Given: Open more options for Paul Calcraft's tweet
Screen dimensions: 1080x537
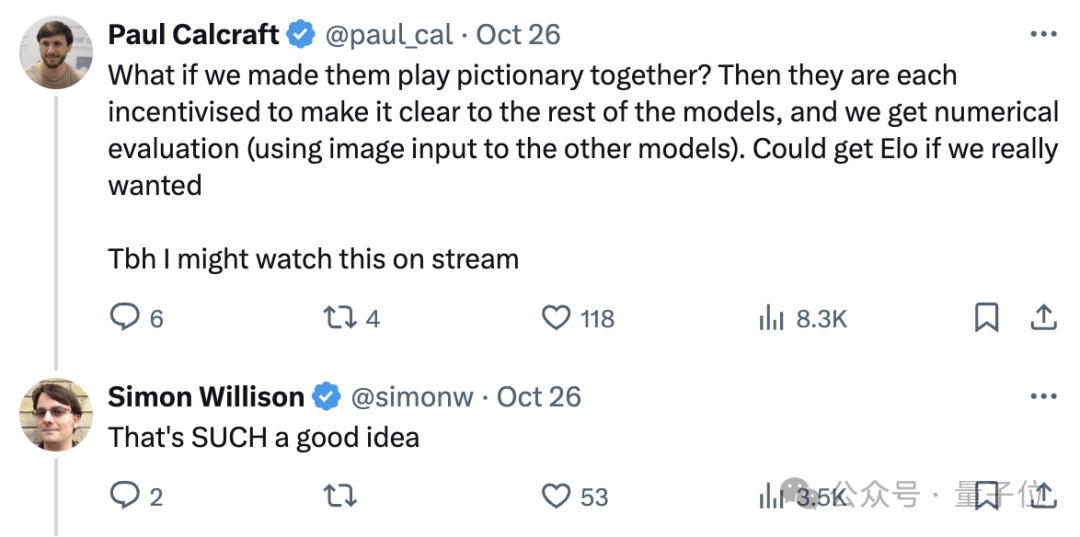Looking at the screenshot, I should tap(1043, 34).
